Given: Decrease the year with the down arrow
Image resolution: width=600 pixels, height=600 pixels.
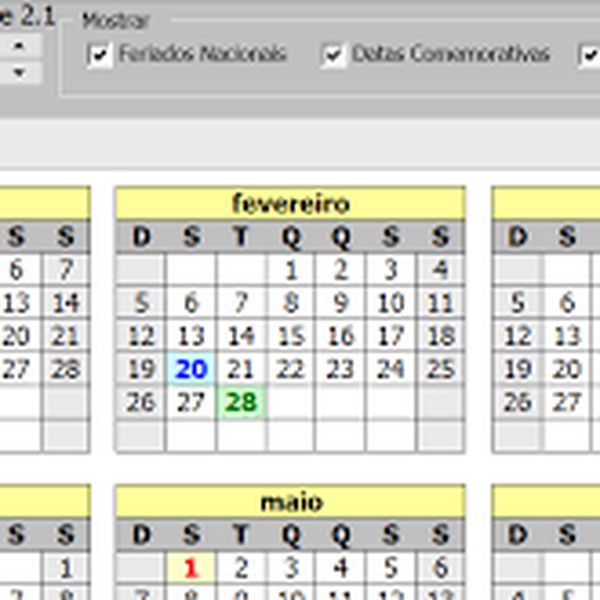Looking at the screenshot, I should (19, 72).
